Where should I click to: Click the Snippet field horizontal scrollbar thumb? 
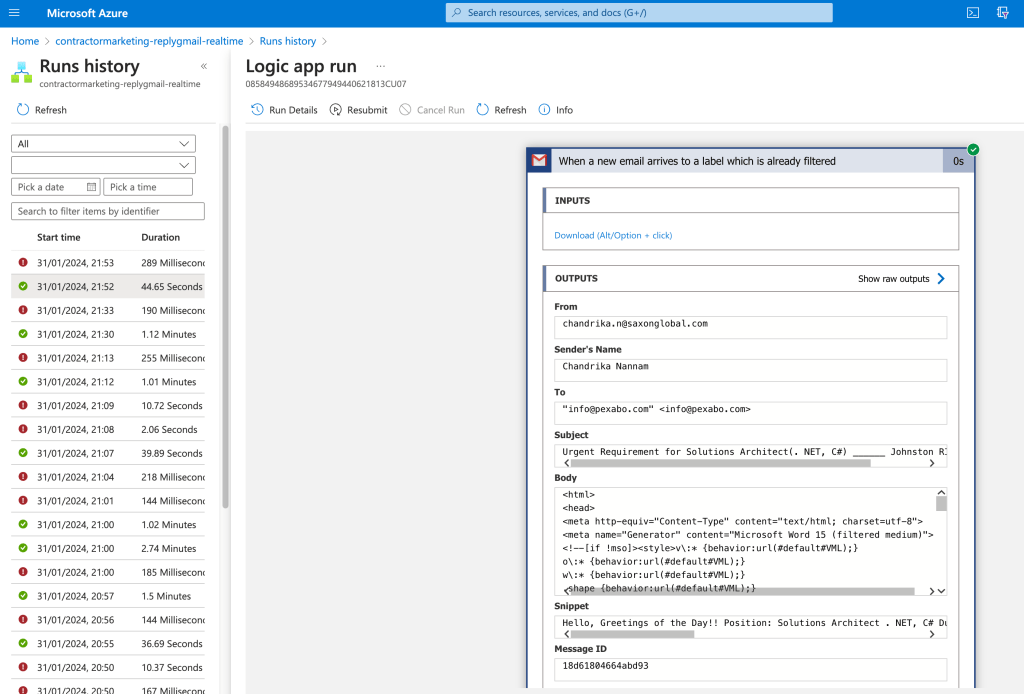[x=632, y=634]
